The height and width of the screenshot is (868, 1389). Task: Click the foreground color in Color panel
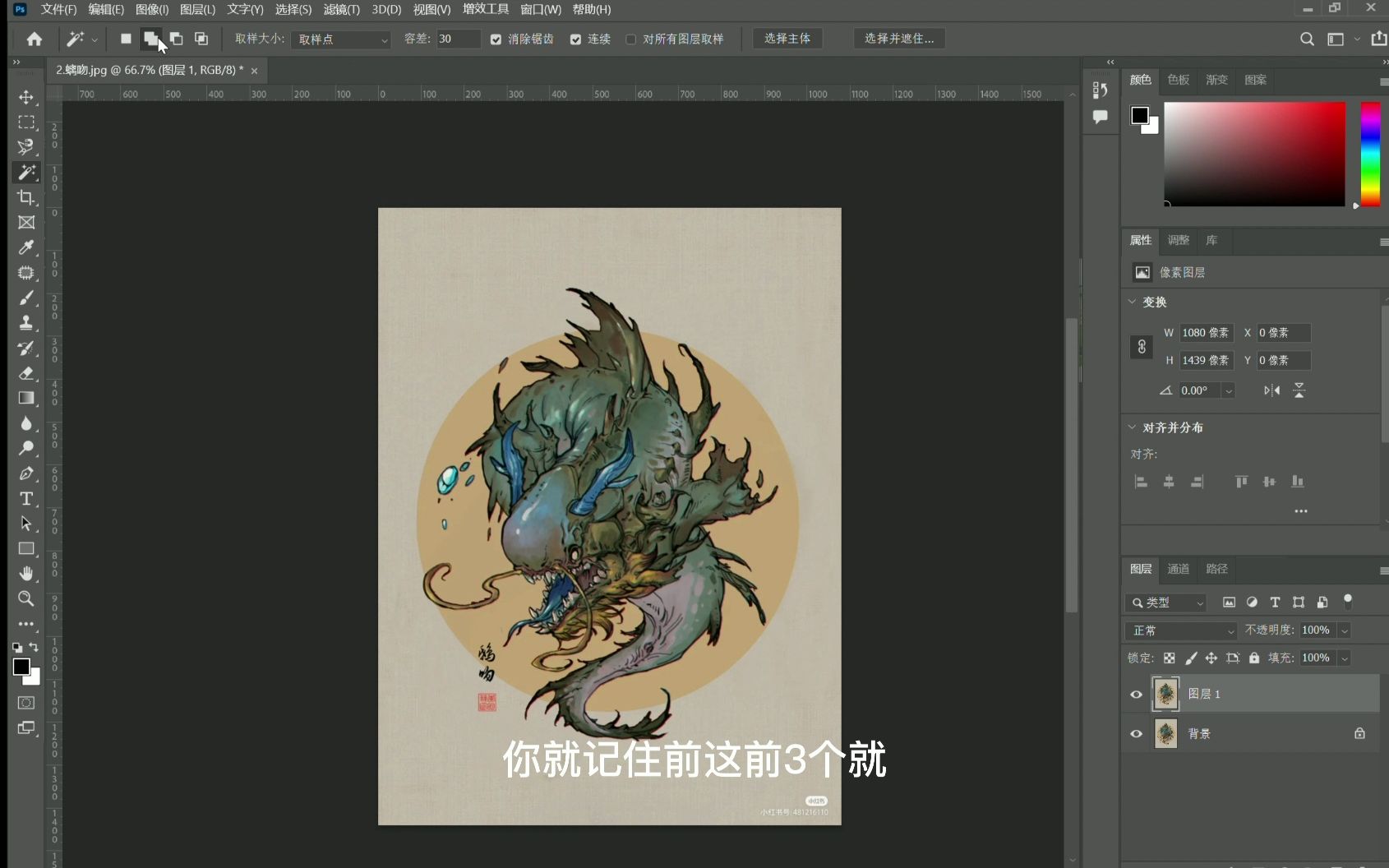[x=1139, y=115]
